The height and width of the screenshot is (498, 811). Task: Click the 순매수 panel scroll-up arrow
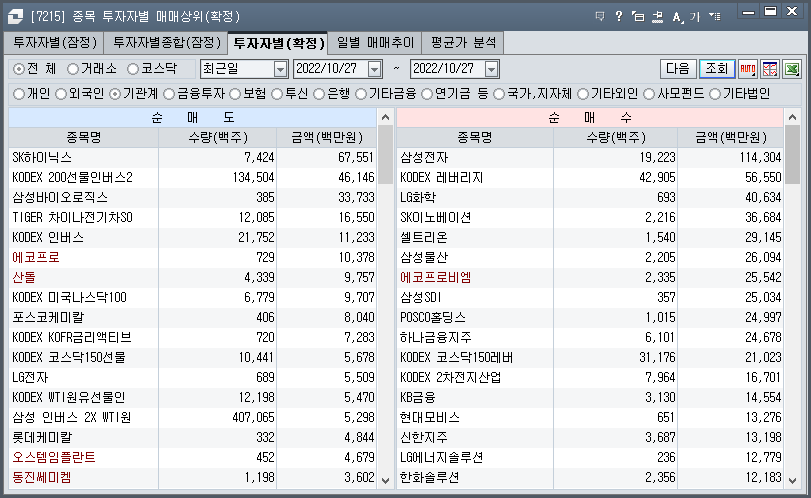click(792, 117)
